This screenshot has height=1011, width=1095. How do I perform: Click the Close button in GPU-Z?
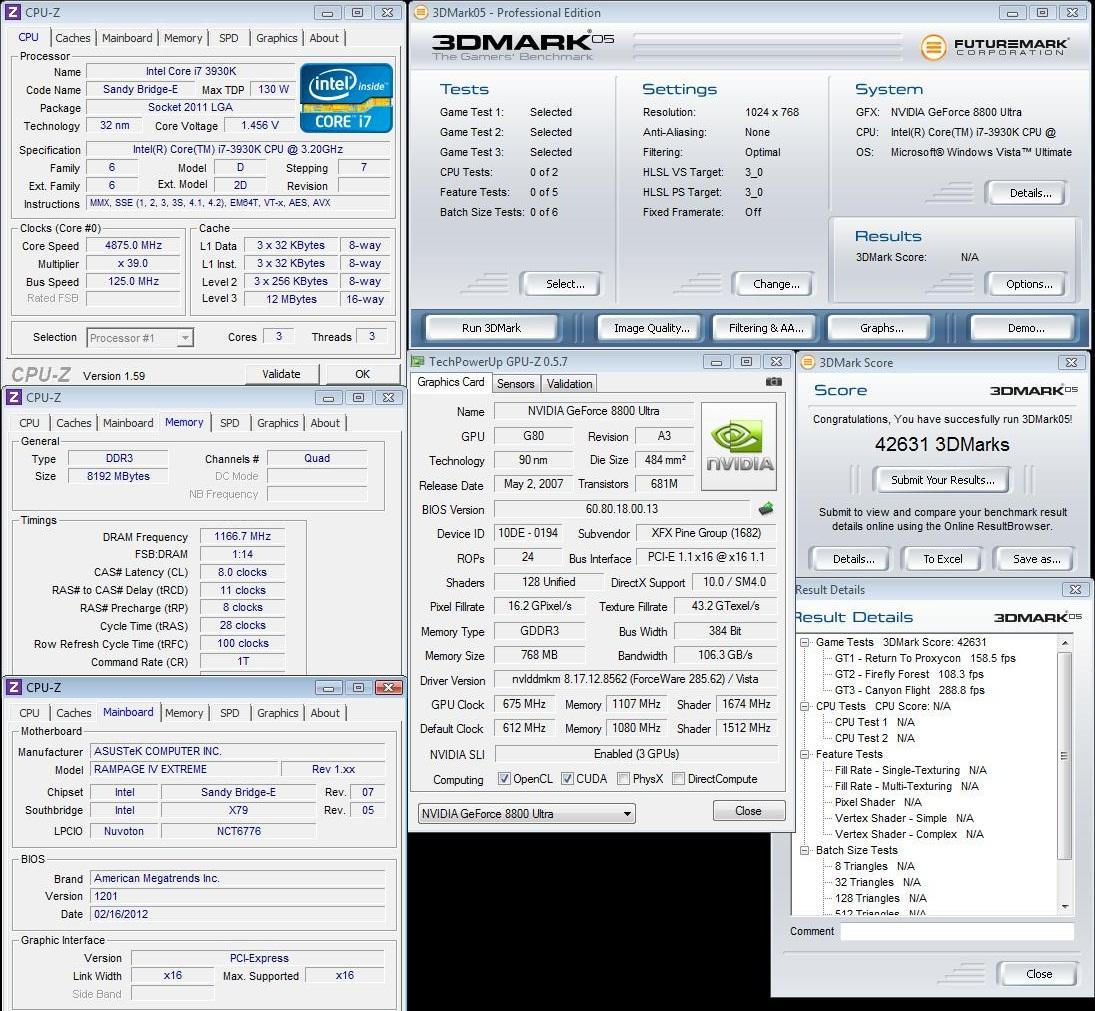tap(748, 811)
